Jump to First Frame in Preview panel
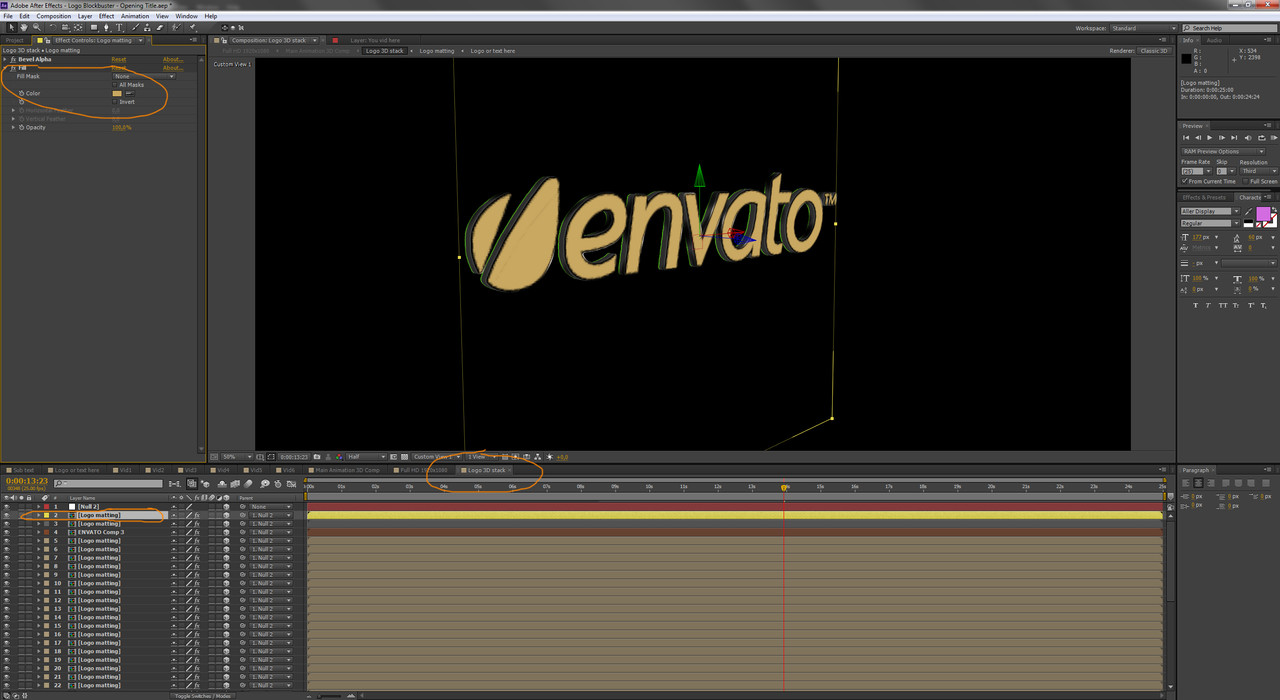 1186,138
